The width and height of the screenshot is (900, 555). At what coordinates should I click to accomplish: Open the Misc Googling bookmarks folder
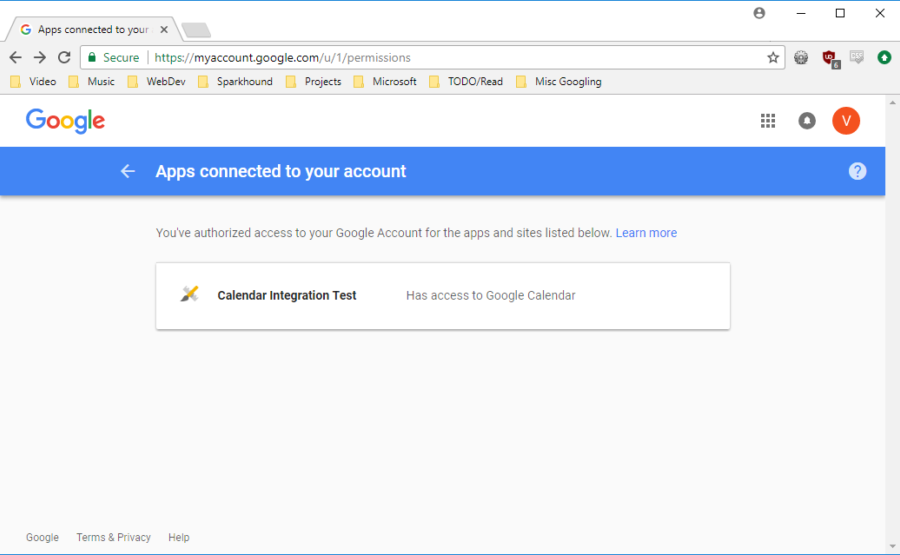[x=559, y=81]
